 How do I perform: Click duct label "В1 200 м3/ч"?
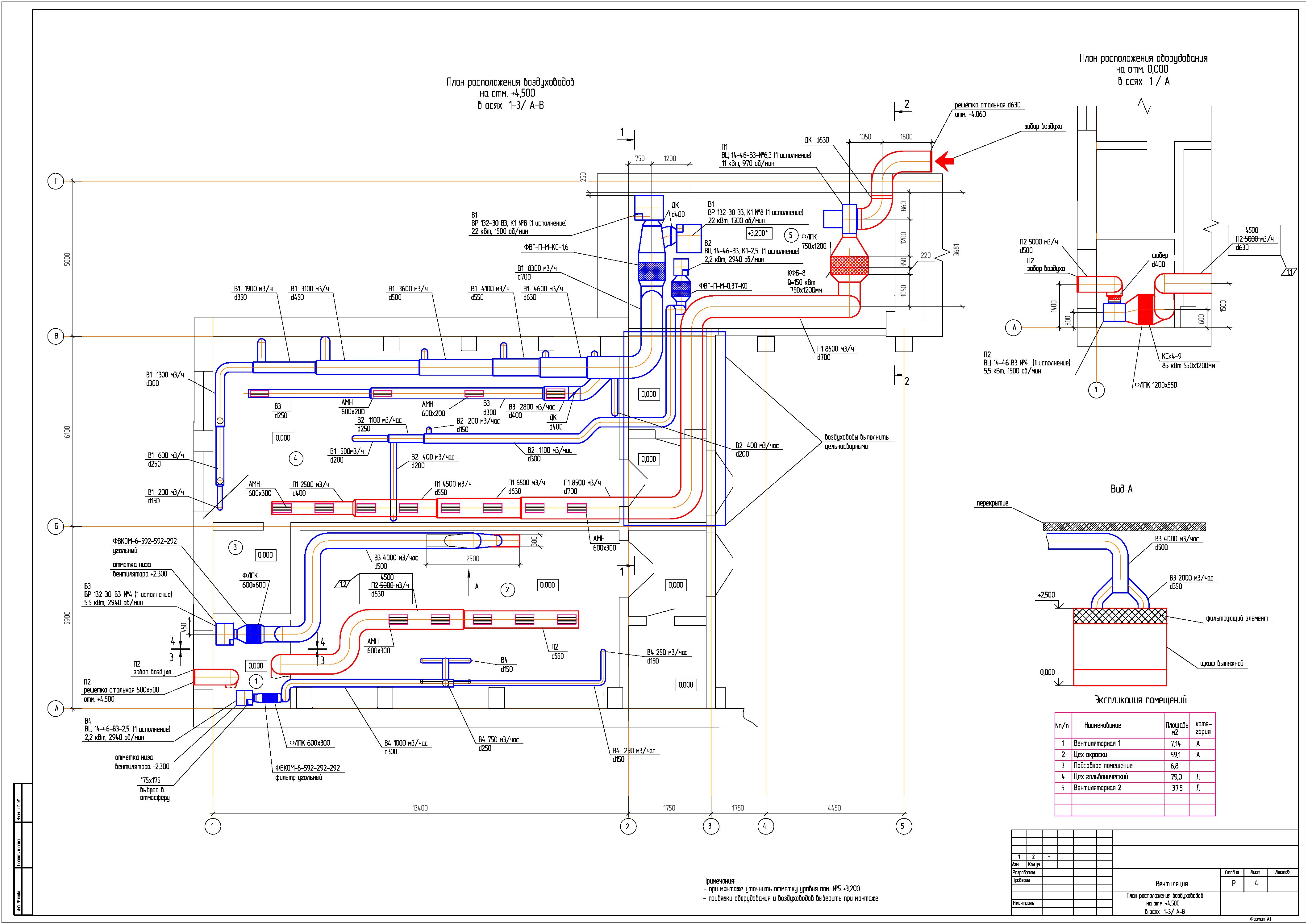pos(166,492)
